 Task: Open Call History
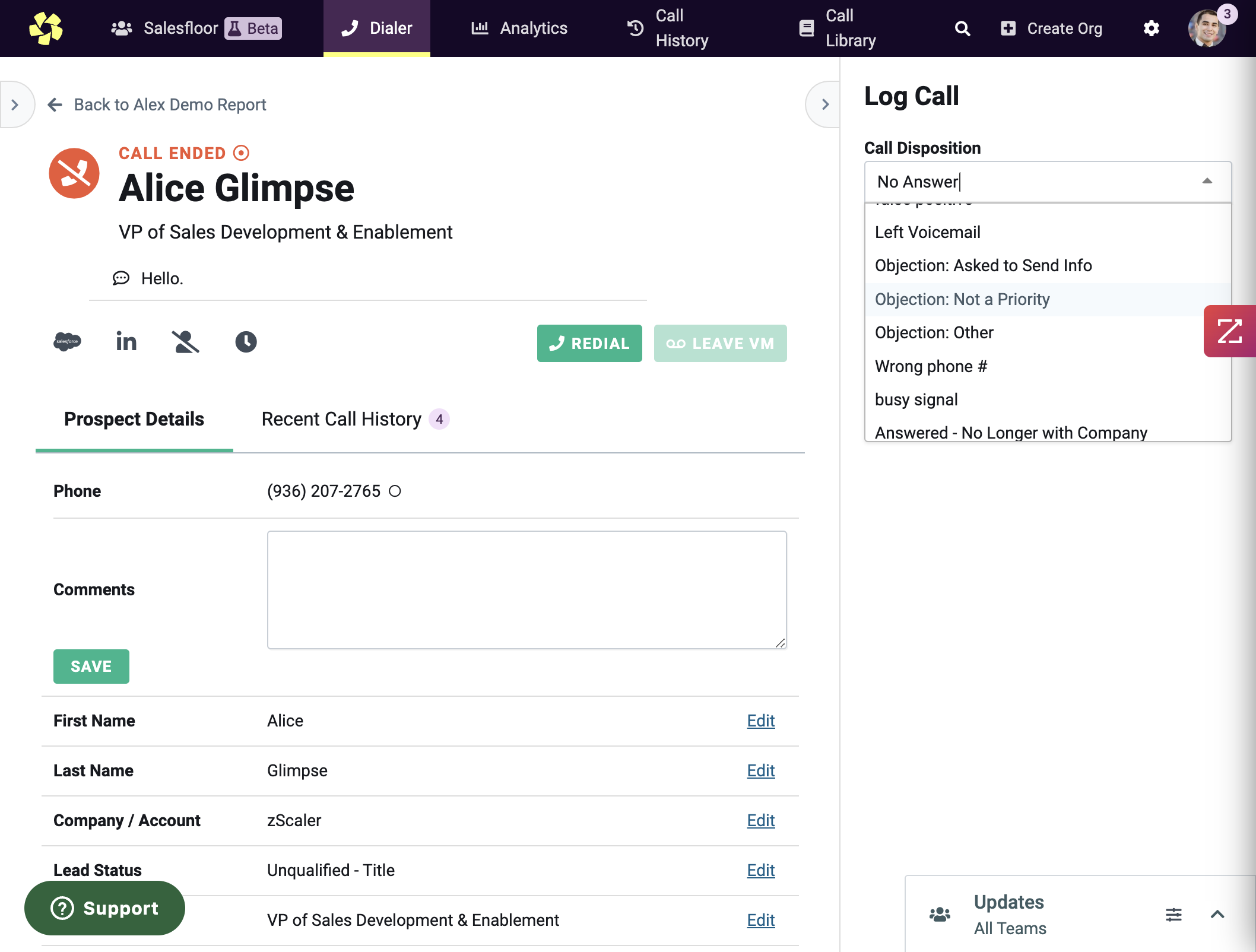[x=668, y=28]
